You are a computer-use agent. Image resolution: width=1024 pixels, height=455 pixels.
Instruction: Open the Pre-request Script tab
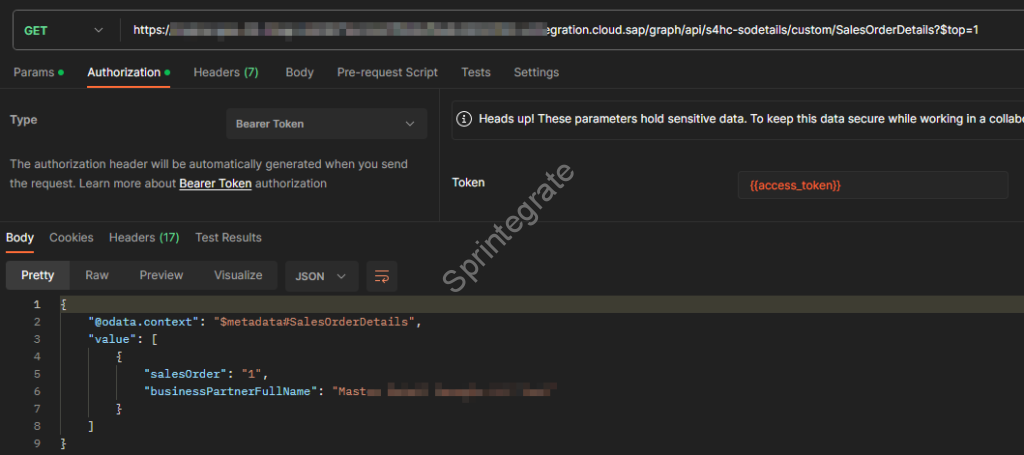click(x=387, y=72)
